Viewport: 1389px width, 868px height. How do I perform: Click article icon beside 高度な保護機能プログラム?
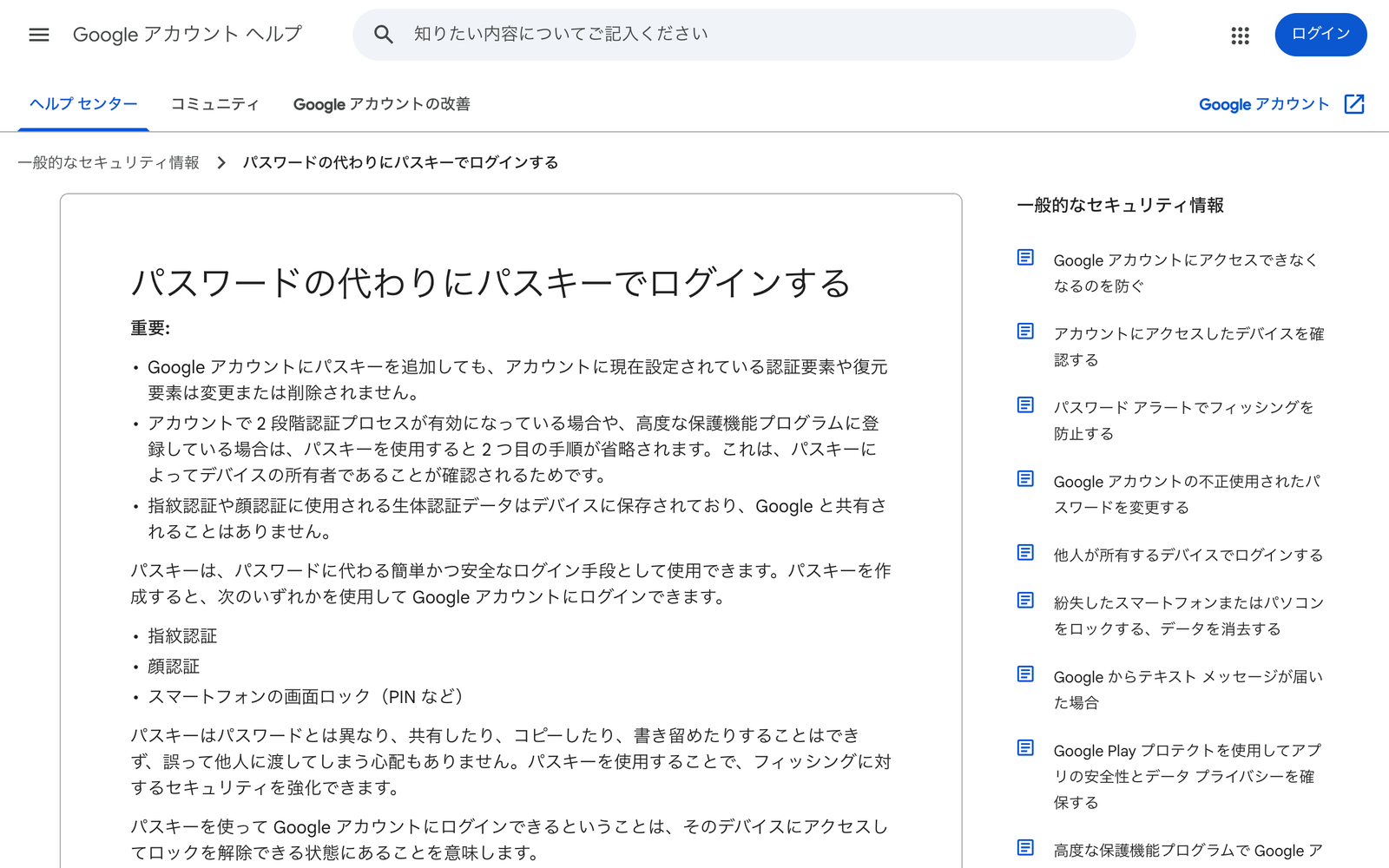tap(1025, 848)
